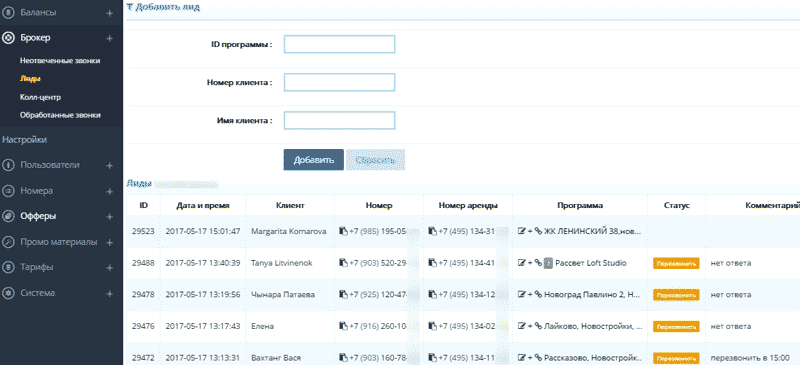
Task: Click the link icon for ЖК ЛЕНИНСКИЙ 38
Action: (538, 231)
